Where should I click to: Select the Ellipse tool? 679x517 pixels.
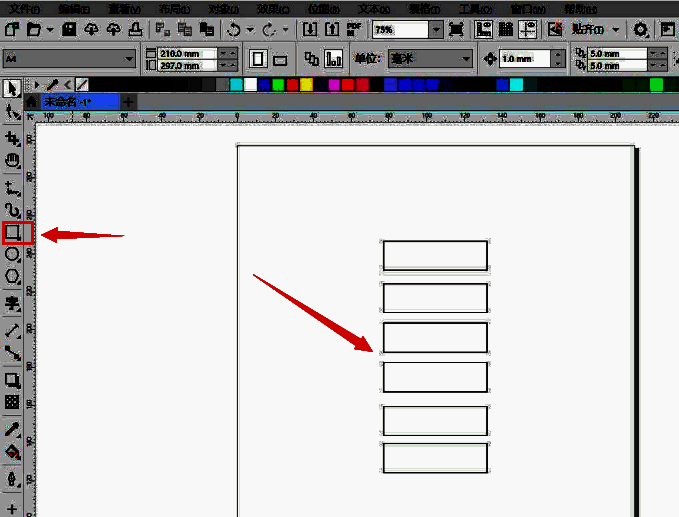(x=12, y=255)
